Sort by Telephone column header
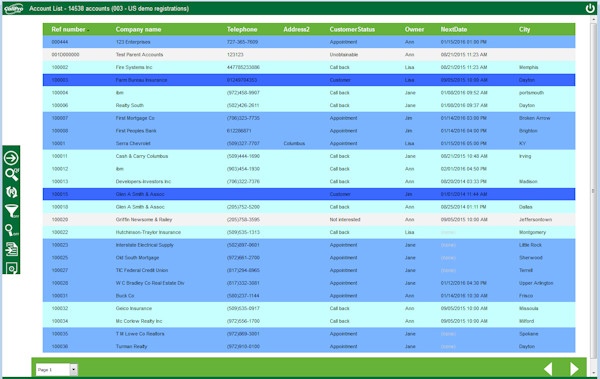This screenshot has height=379, width=600. (242, 29)
